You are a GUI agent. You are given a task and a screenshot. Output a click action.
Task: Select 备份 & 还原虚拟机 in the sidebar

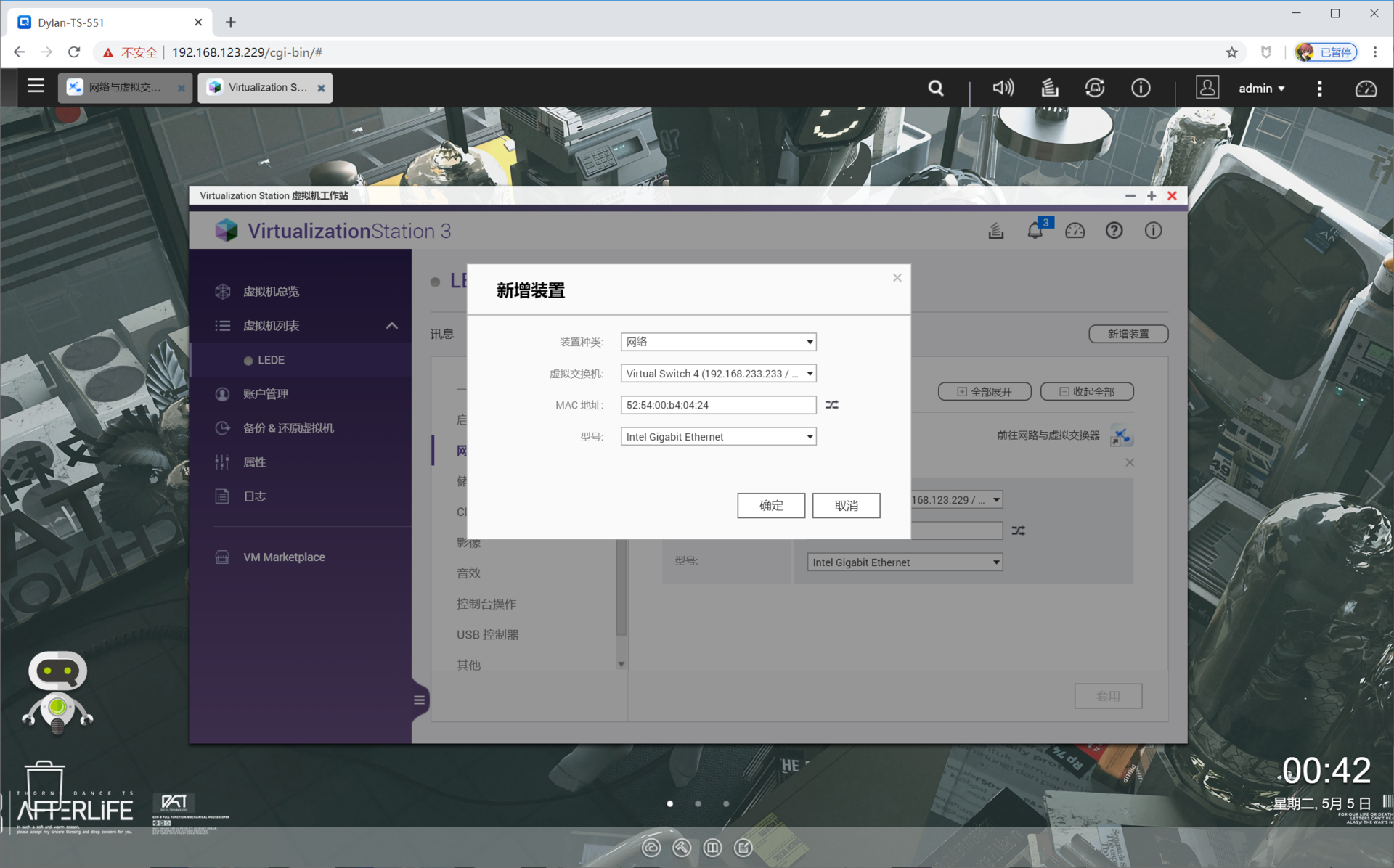pyautogui.click(x=288, y=428)
